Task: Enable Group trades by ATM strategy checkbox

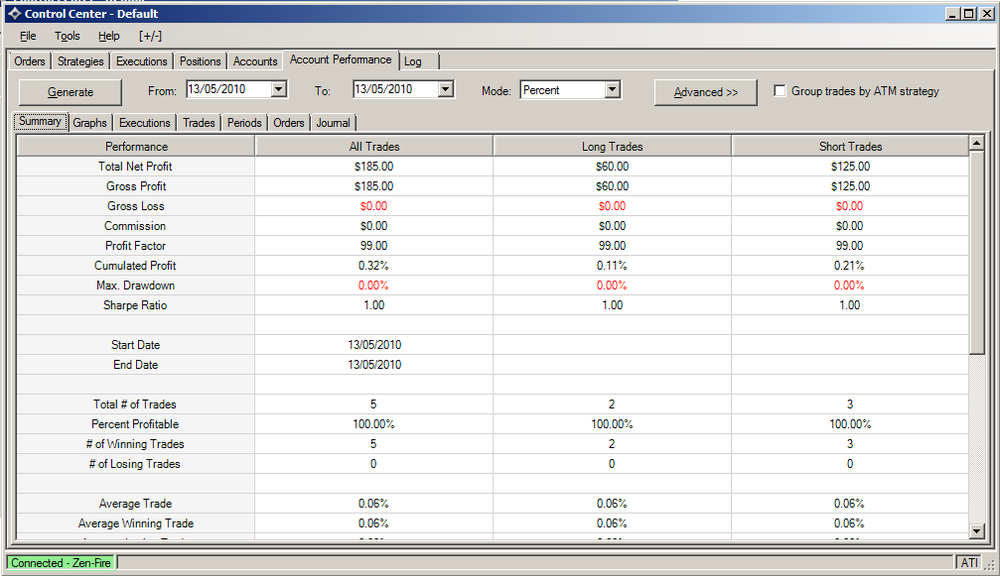Action: (779, 91)
